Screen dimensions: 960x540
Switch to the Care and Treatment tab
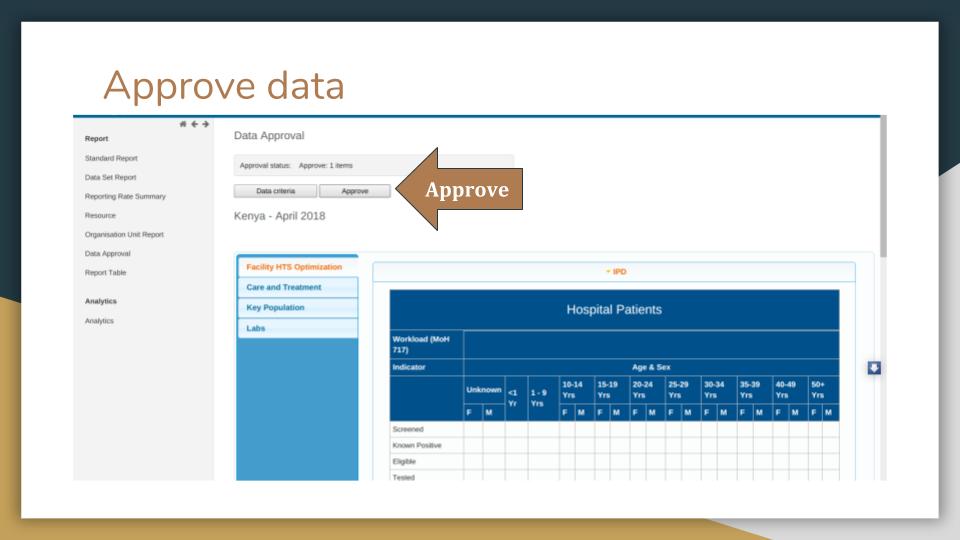pos(298,287)
